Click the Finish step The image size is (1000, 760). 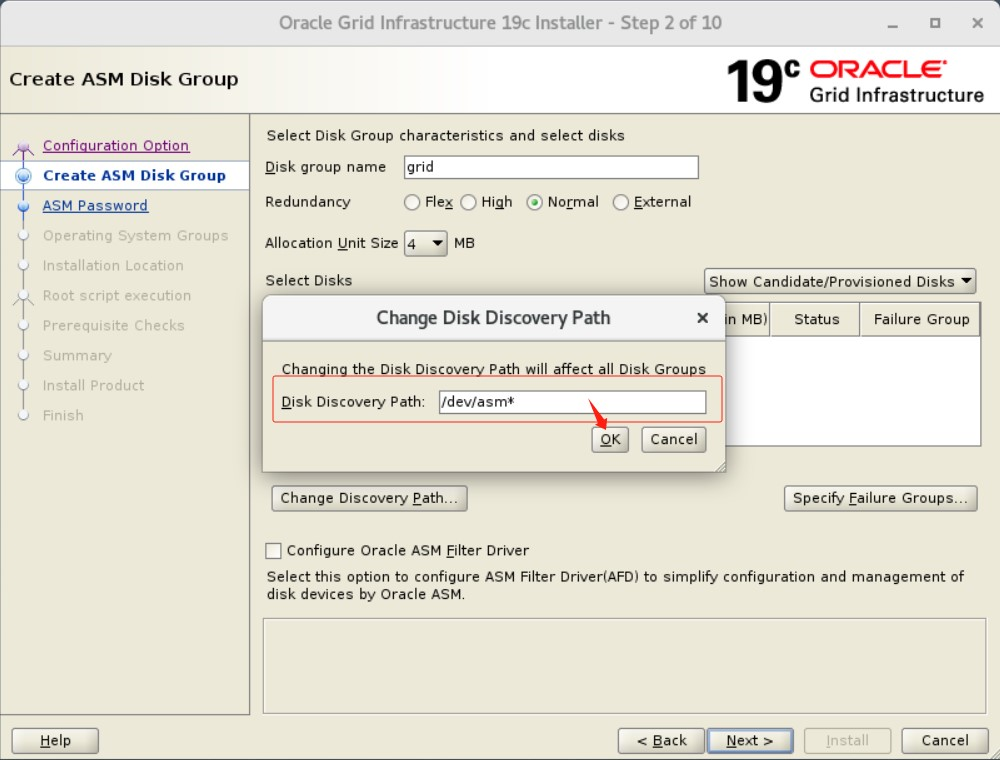(x=63, y=415)
